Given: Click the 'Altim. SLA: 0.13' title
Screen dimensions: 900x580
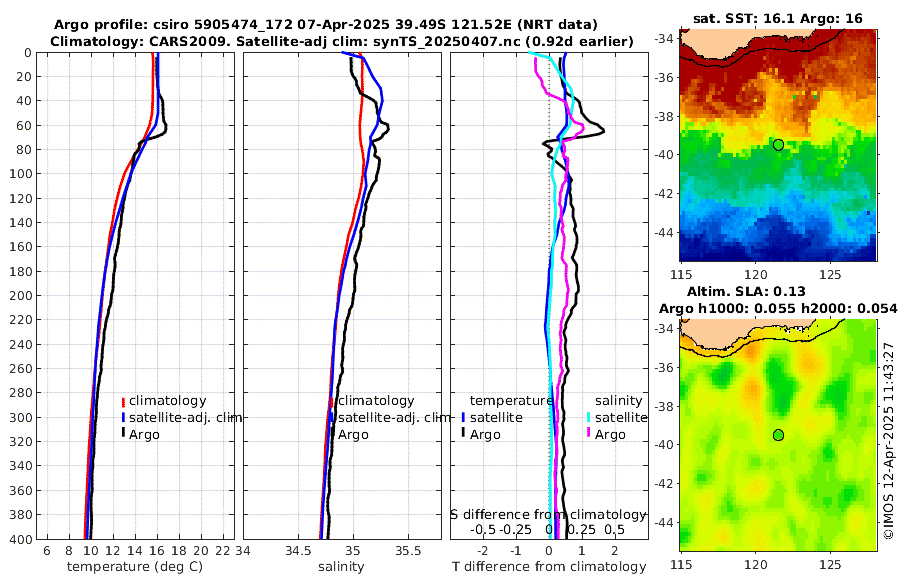Looking at the screenshot, I should pos(746,291).
